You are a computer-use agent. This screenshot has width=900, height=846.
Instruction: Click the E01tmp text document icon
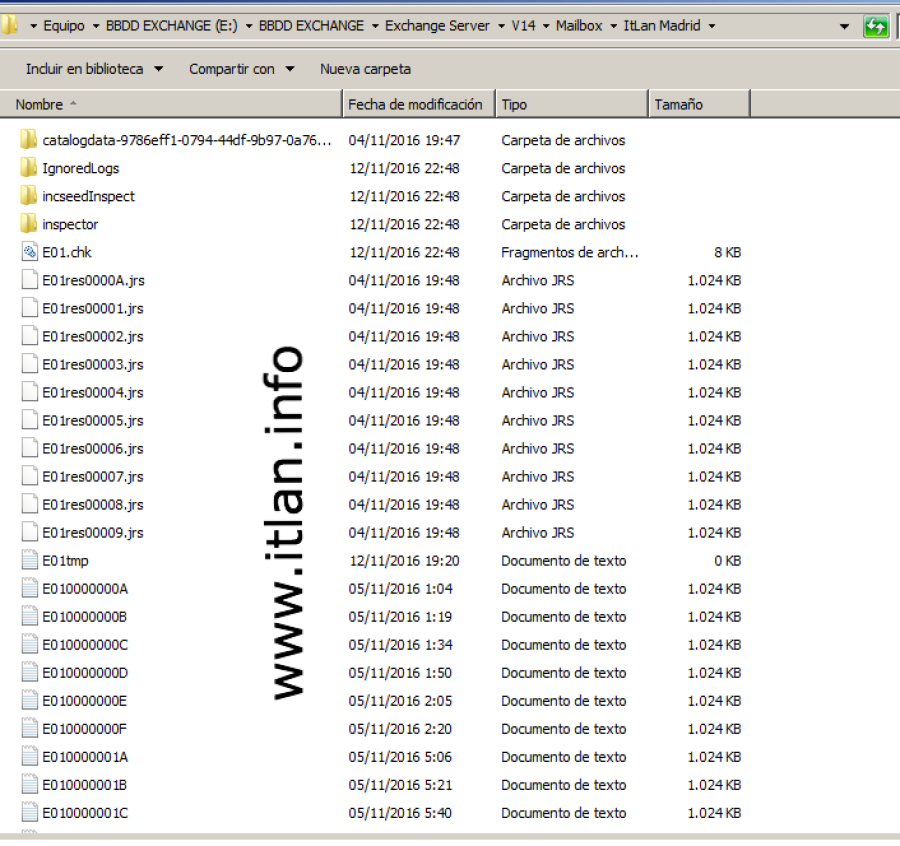pyautogui.click(x=29, y=560)
